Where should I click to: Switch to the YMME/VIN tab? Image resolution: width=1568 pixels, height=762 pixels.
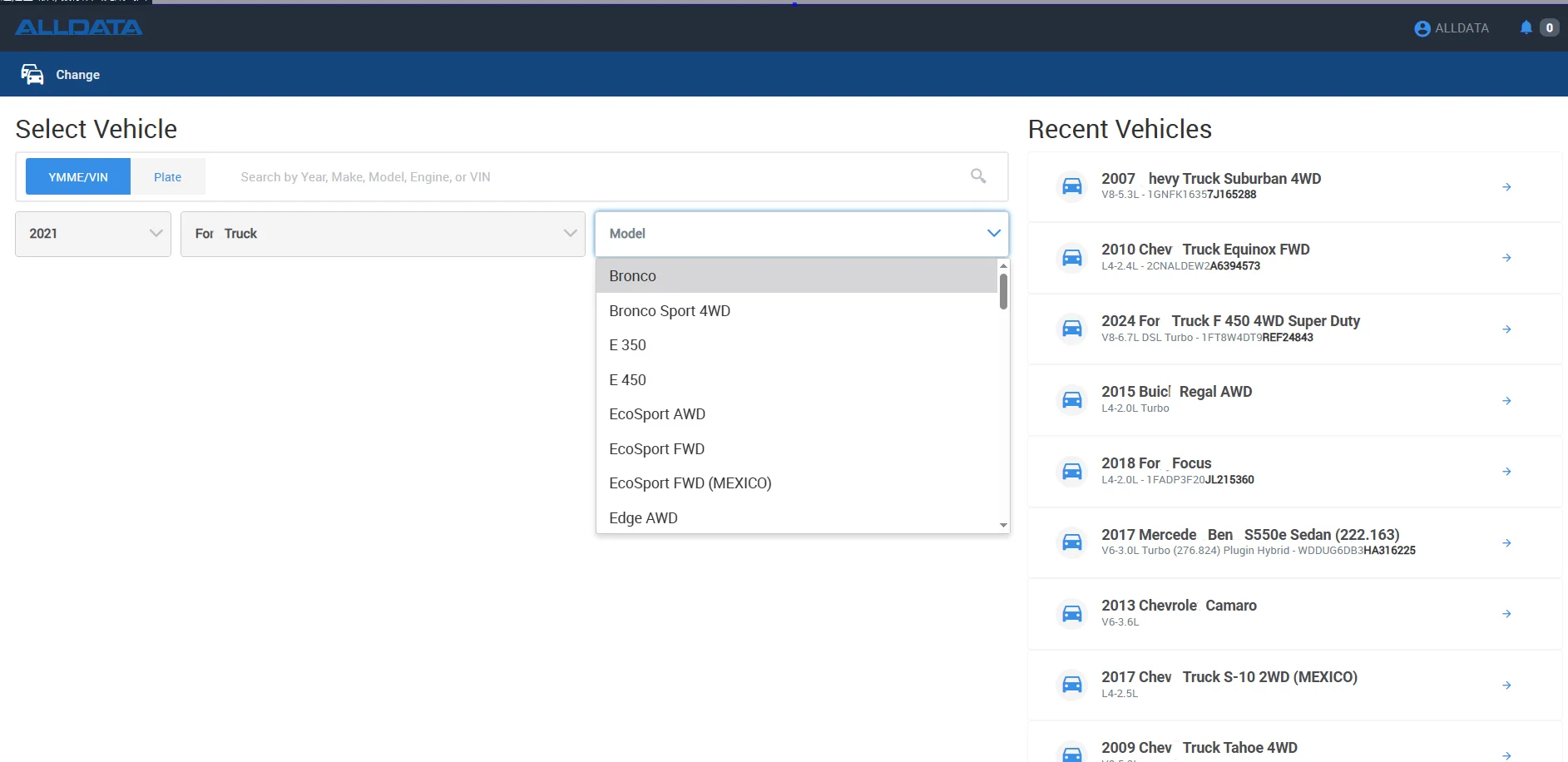point(78,177)
